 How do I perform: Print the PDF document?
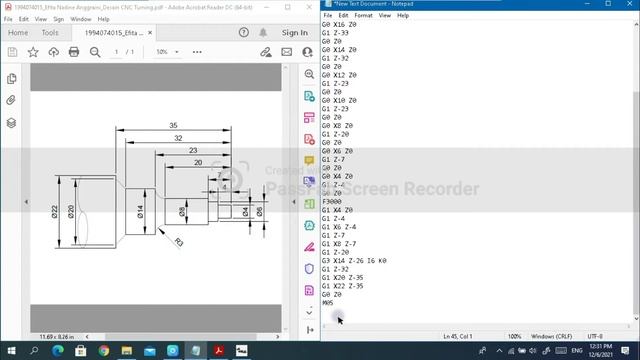[74, 52]
